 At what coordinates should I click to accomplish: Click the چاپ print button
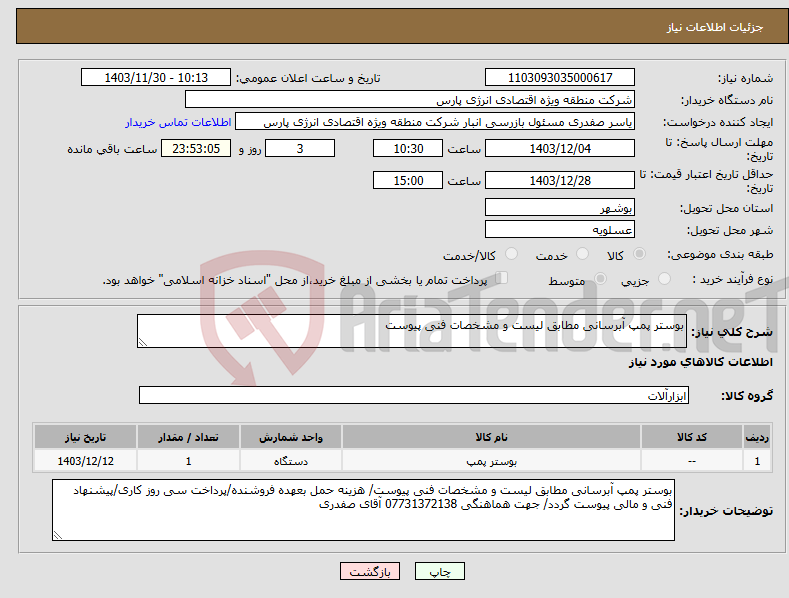point(440,571)
